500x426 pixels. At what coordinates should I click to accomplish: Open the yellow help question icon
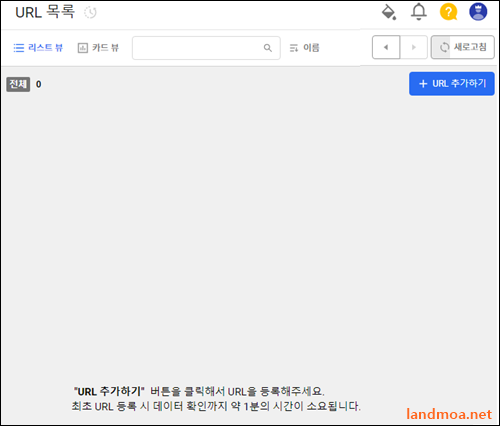click(448, 12)
